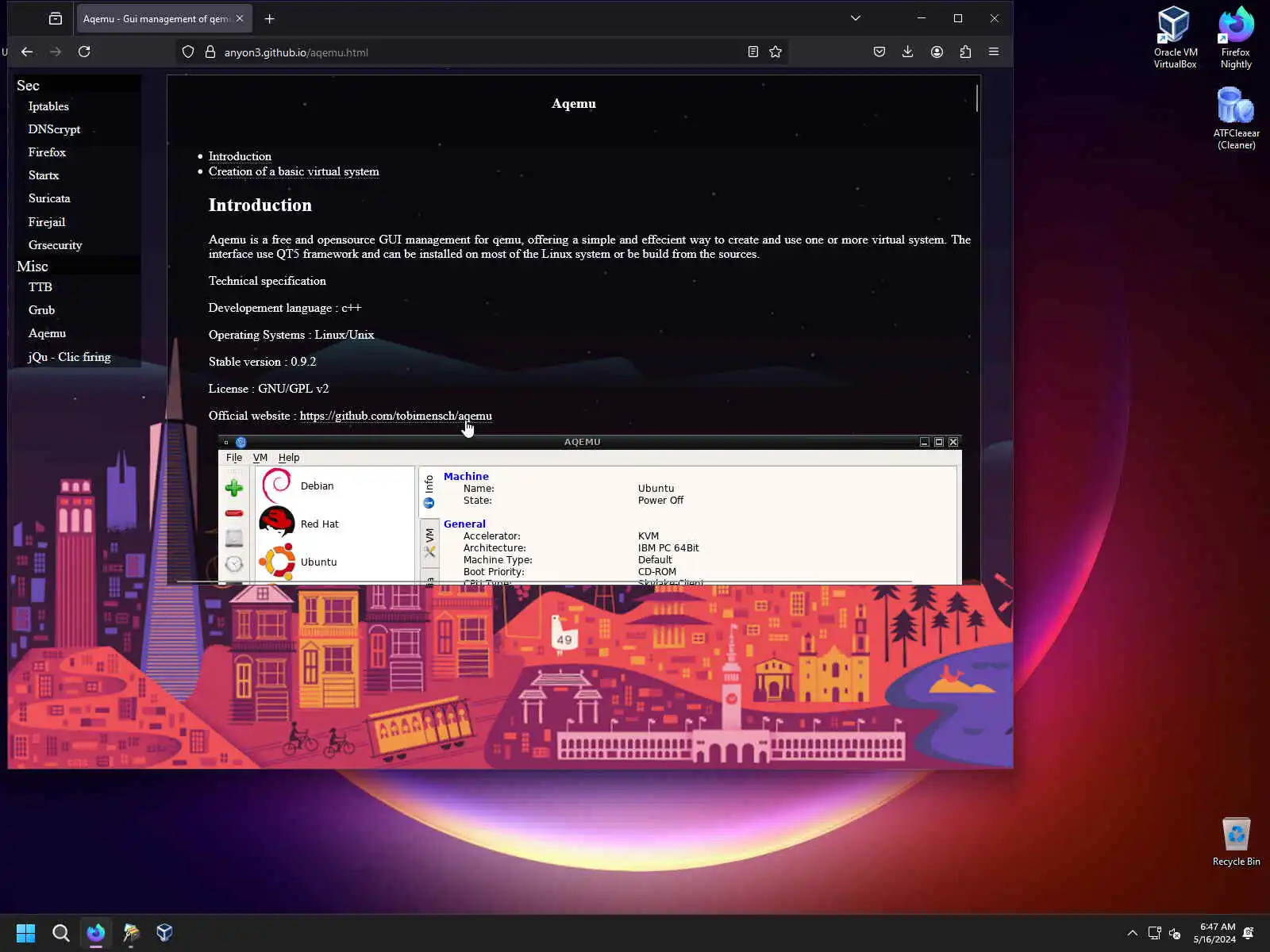Click VM menu in AQEMU screenshot

point(260,458)
